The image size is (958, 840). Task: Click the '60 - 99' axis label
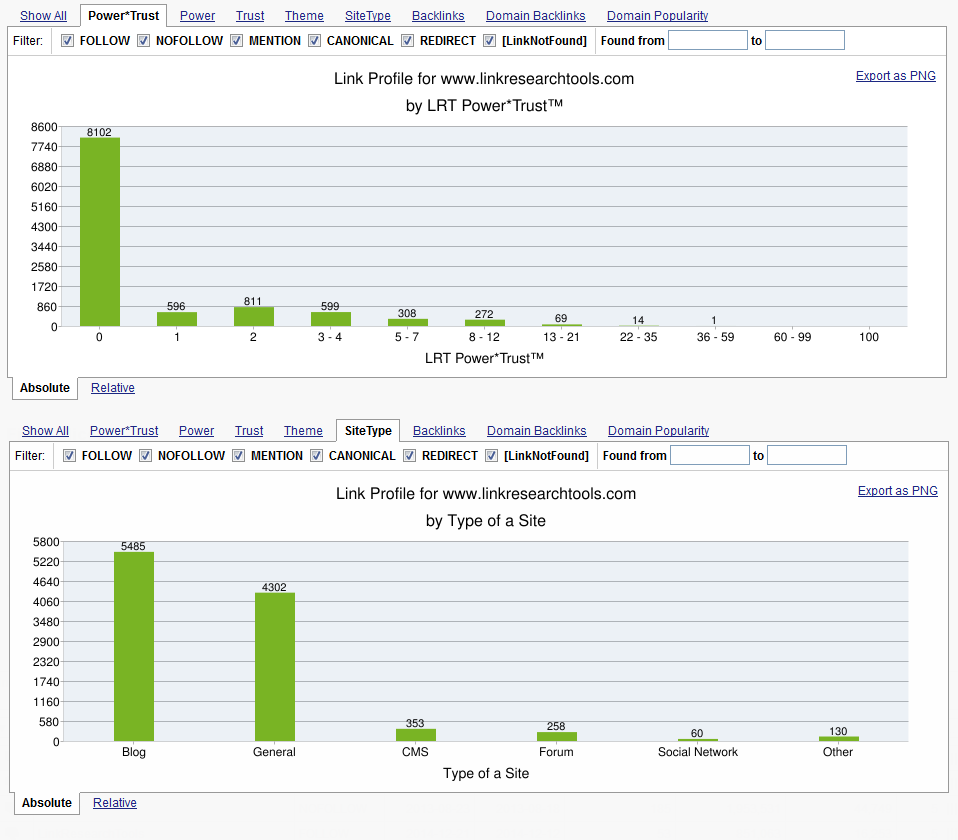point(792,337)
